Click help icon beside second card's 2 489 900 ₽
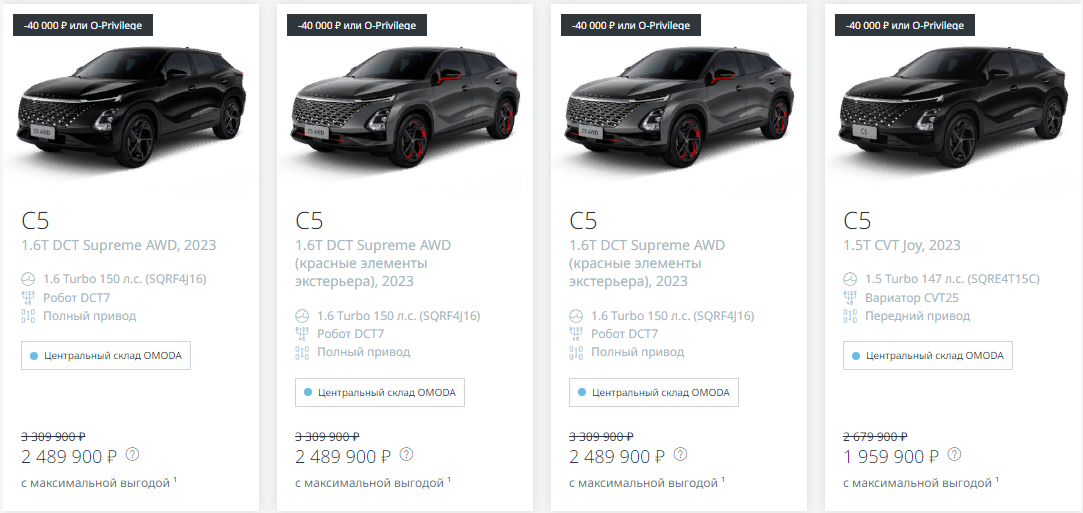1083x513 pixels. (x=407, y=454)
